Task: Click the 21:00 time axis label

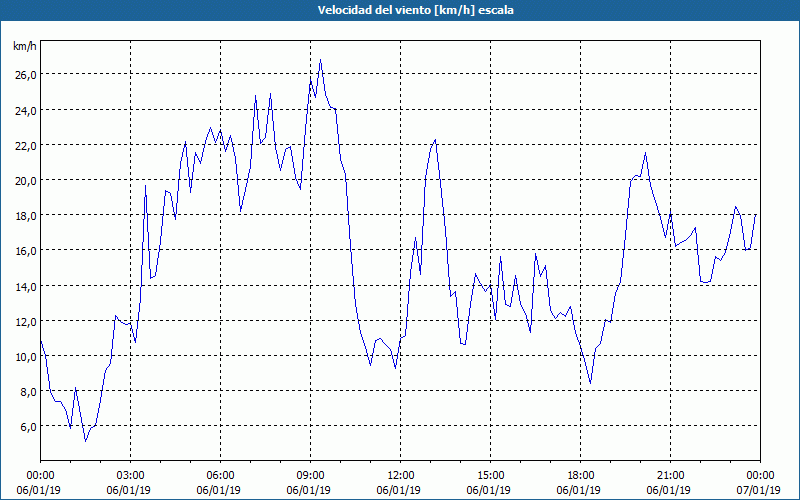Action: 670,476
